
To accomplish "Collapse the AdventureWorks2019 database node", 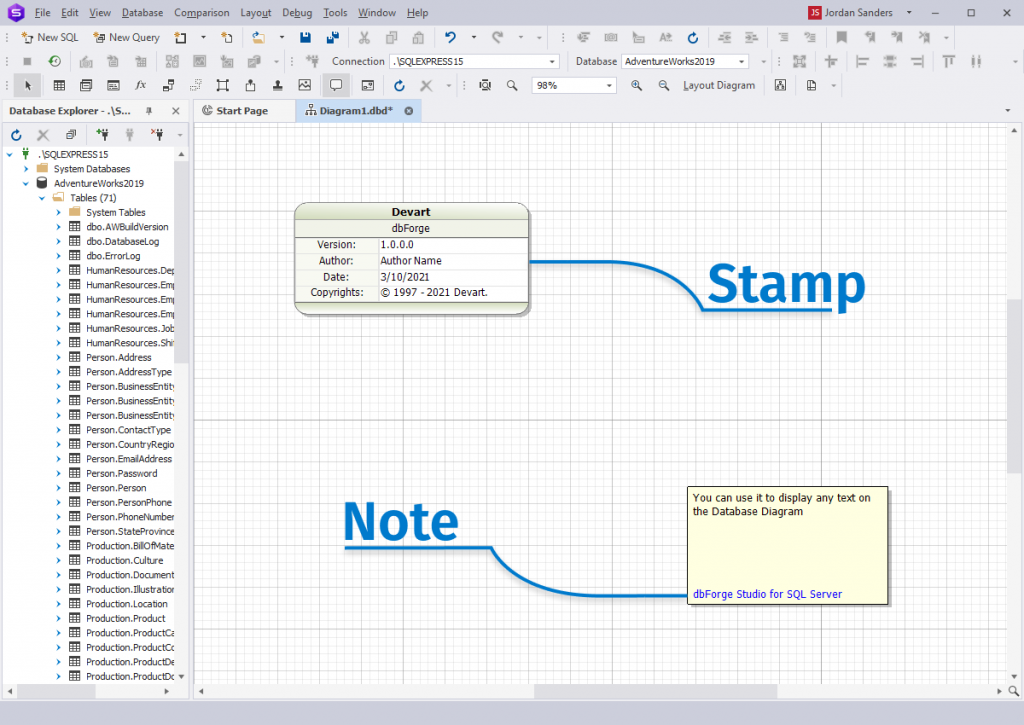I will pos(26,184).
